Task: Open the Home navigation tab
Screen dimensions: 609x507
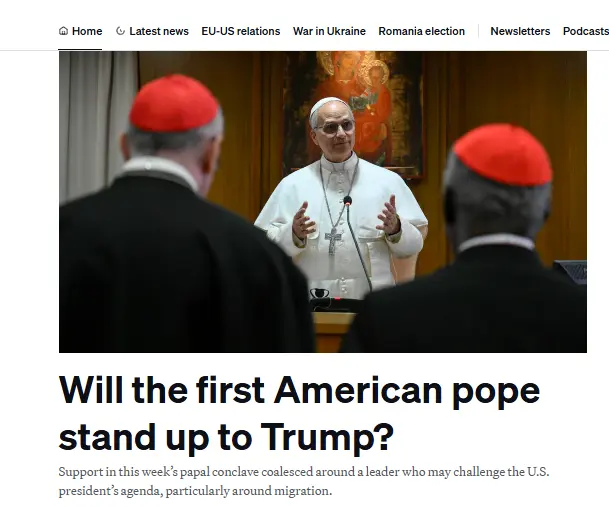Action: click(80, 31)
